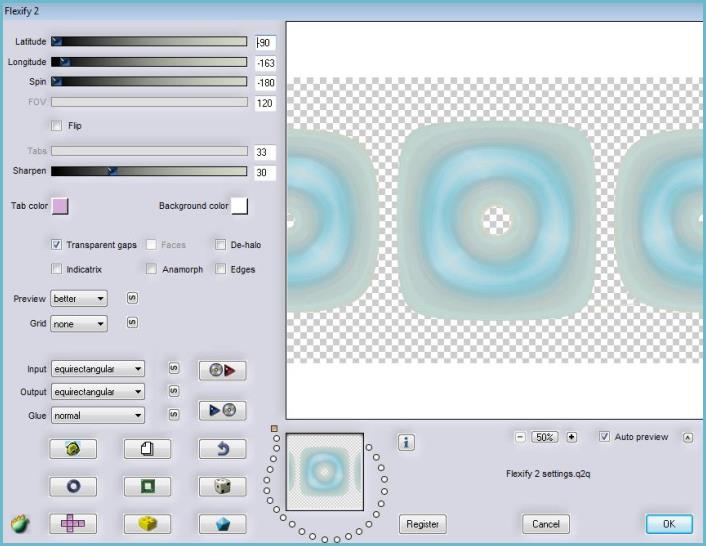706x546 pixels.
Task: Open the Input projection dropdown
Action: [98, 369]
